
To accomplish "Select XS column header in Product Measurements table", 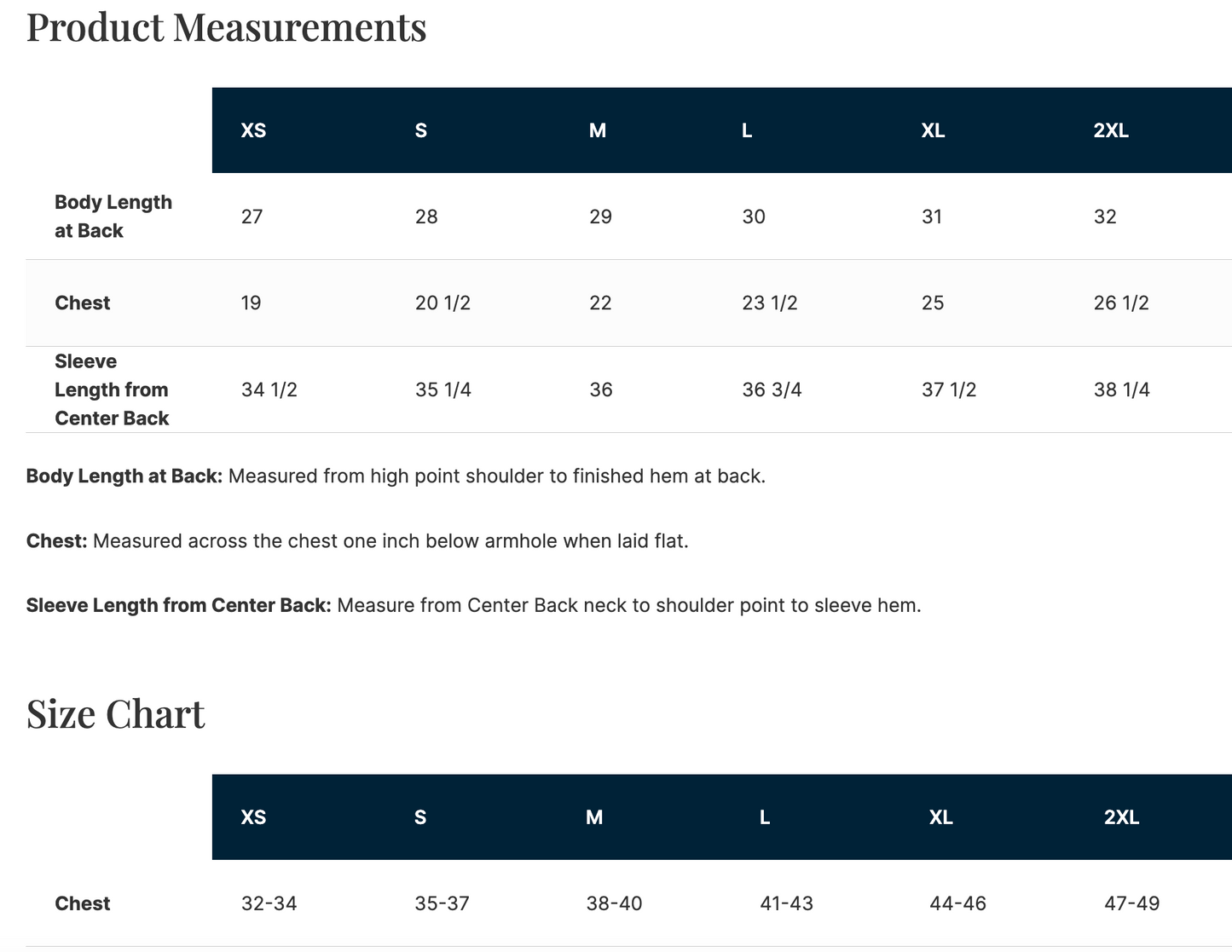I will pyautogui.click(x=253, y=130).
